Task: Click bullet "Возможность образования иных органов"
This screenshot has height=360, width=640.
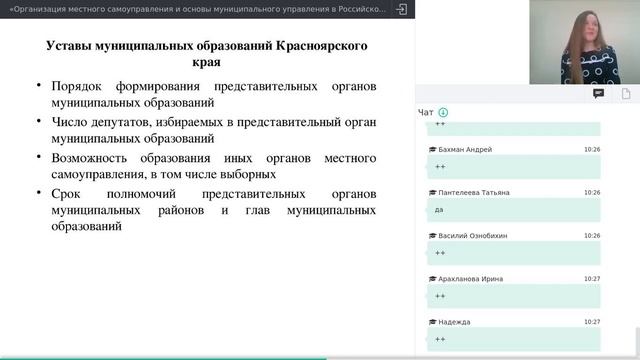Action: click(x=214, y=166)
